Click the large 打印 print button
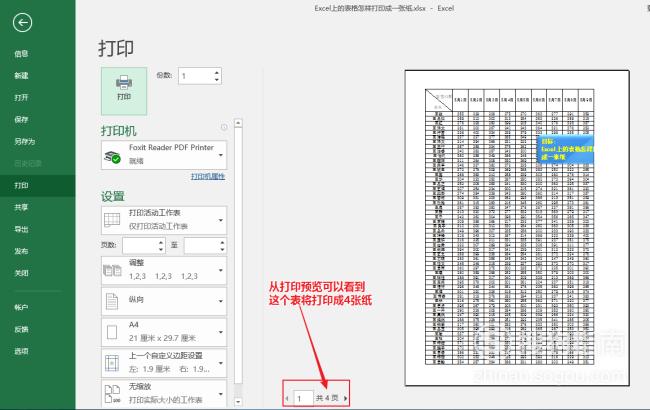 point(124,91)
